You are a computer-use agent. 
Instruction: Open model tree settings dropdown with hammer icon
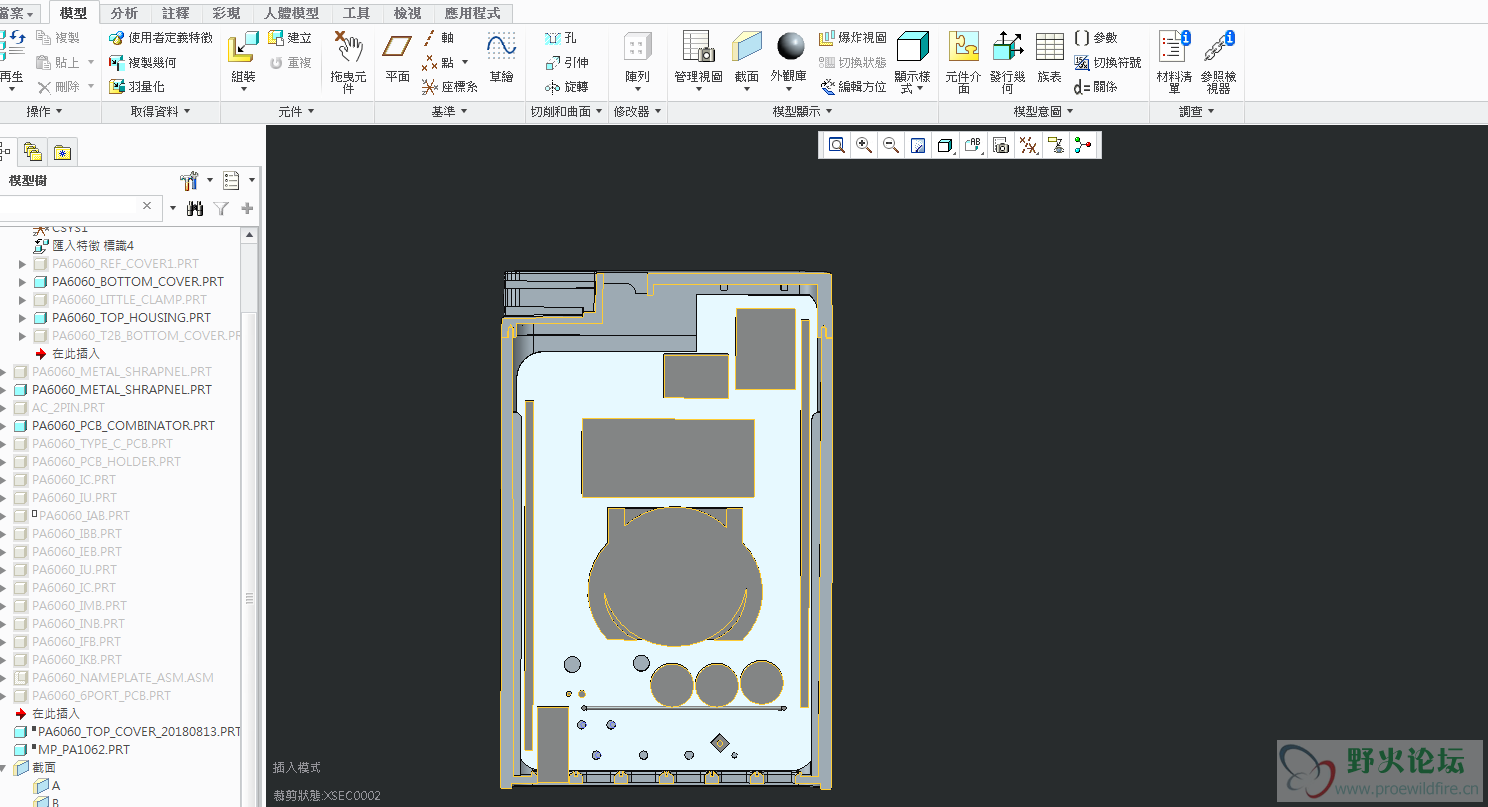coord(195,180)
